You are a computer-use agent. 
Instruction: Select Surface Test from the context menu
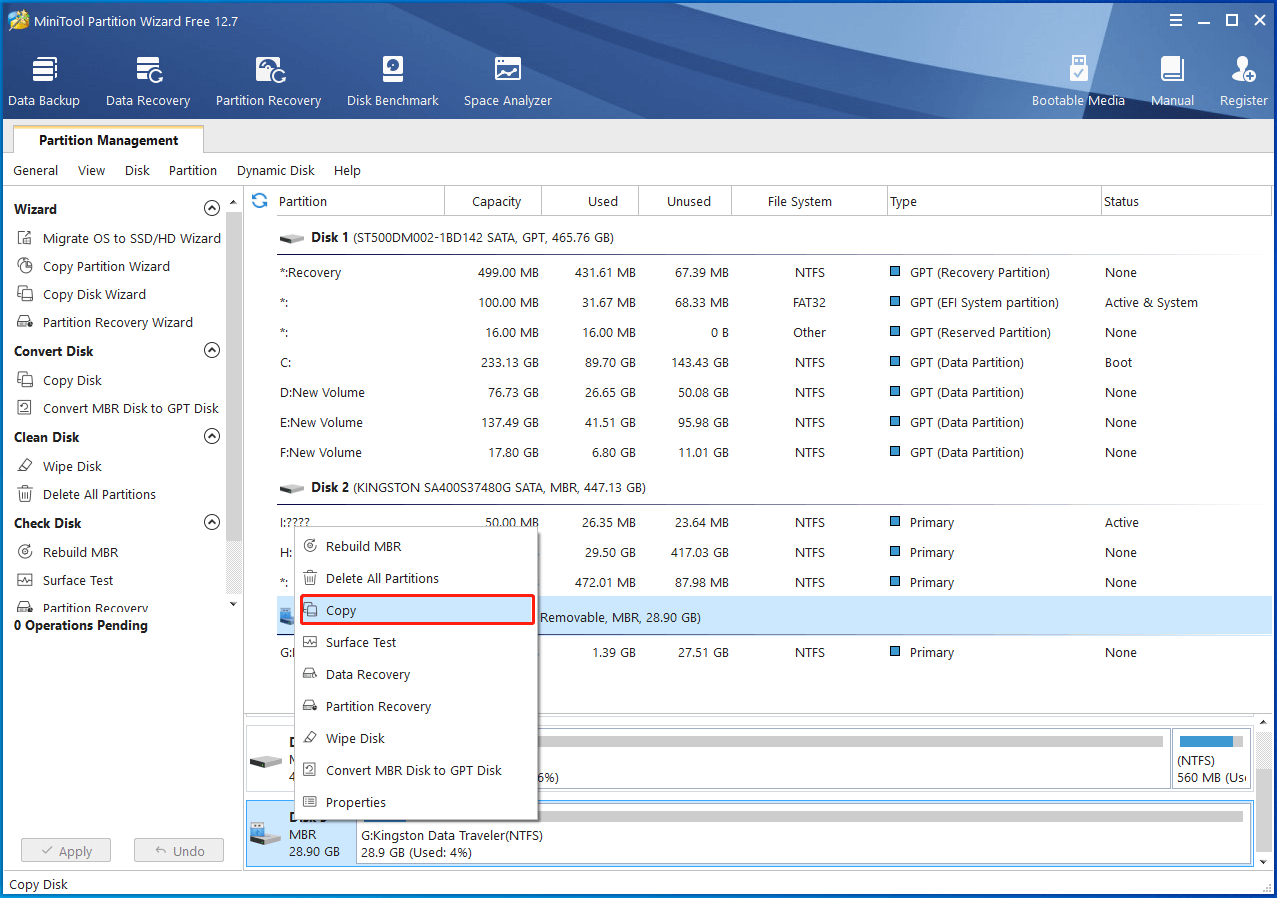tap(417, 642)
